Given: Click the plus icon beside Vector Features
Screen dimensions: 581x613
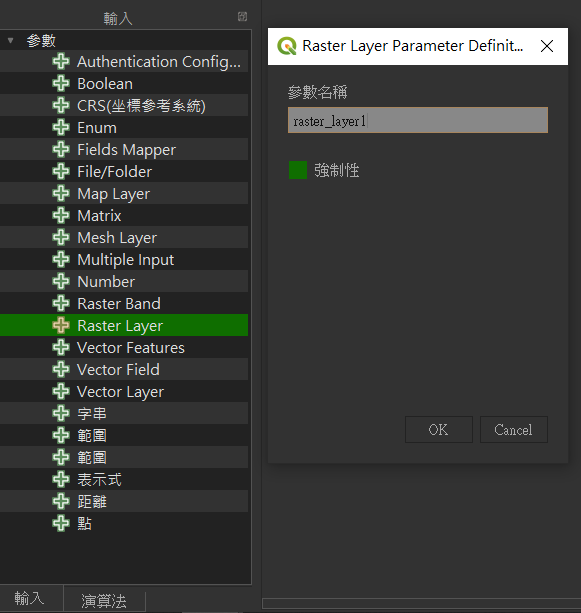Looking at the screenshot, I should coord(61,347).
